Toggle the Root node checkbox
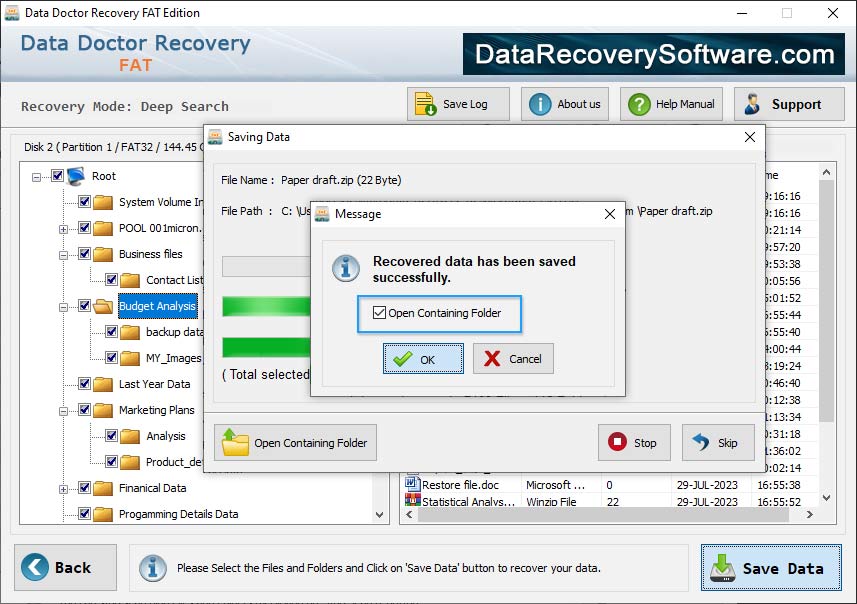Screen dimensions: 857x604 click(x=57, y=176)
